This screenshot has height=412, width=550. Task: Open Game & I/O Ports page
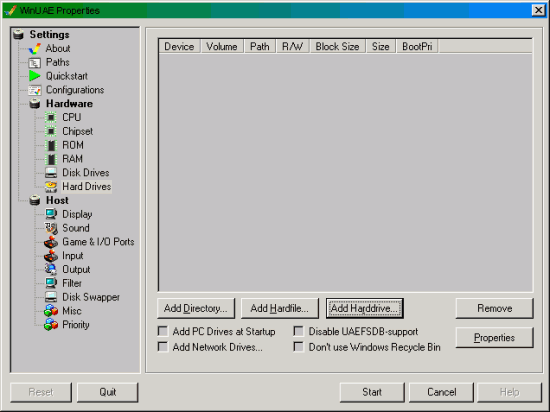click(x=98, y=242)
